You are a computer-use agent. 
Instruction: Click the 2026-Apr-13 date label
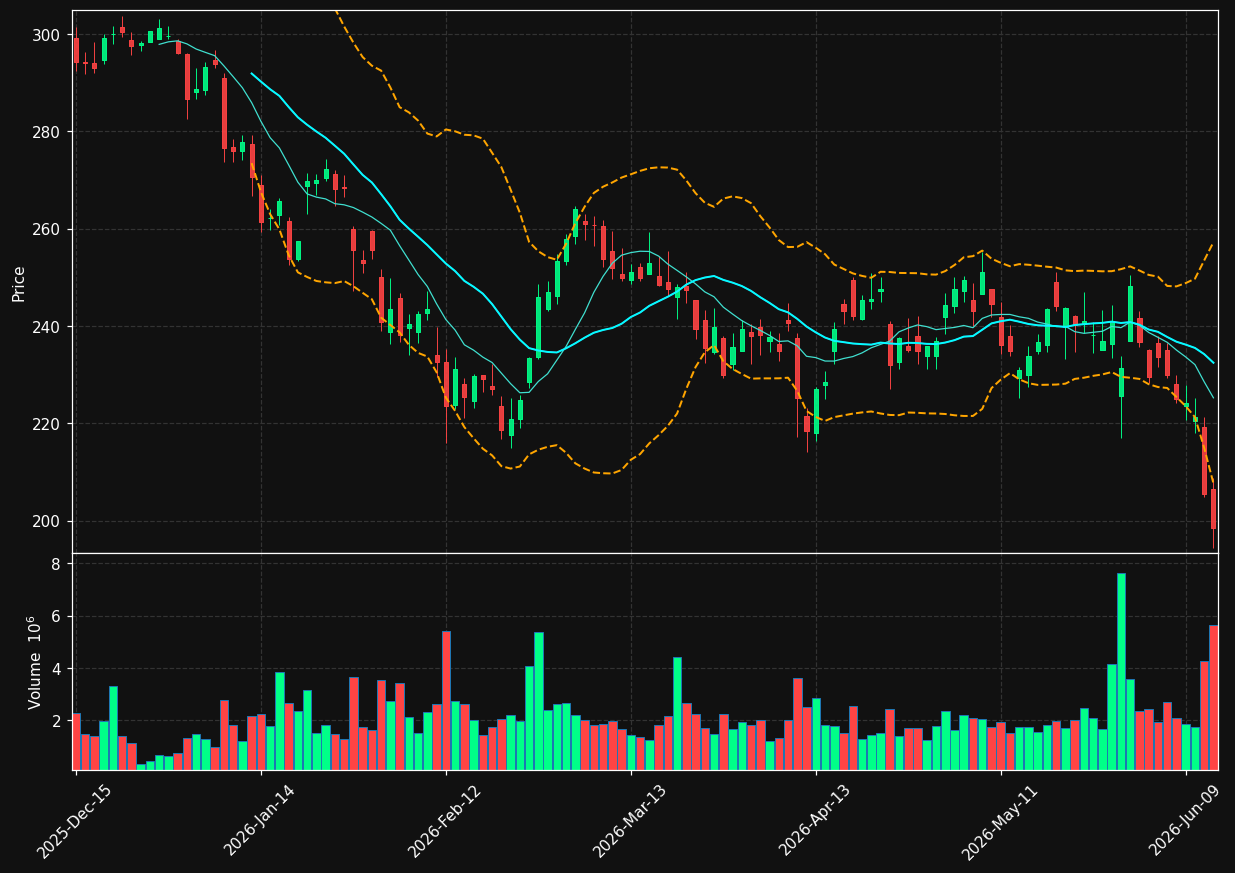[x=815, y=821]
